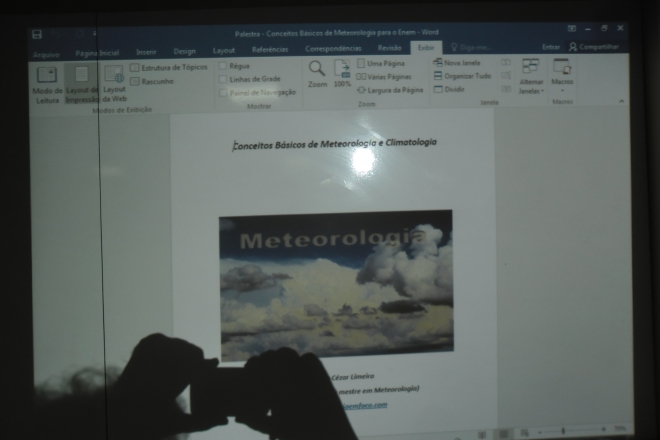Select Layout da Web view
660x440 pixels.
pyautogui.click(x=114, y=81)
